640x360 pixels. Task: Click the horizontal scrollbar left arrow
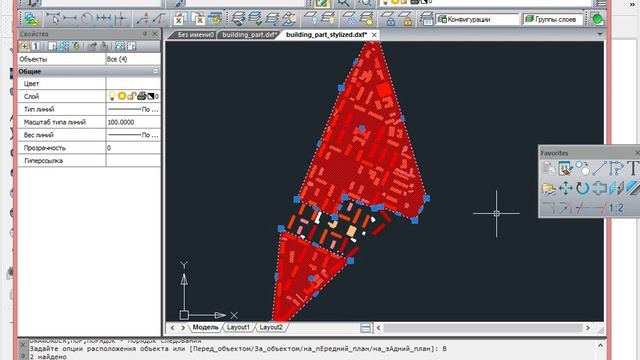(x=378, y=327)
